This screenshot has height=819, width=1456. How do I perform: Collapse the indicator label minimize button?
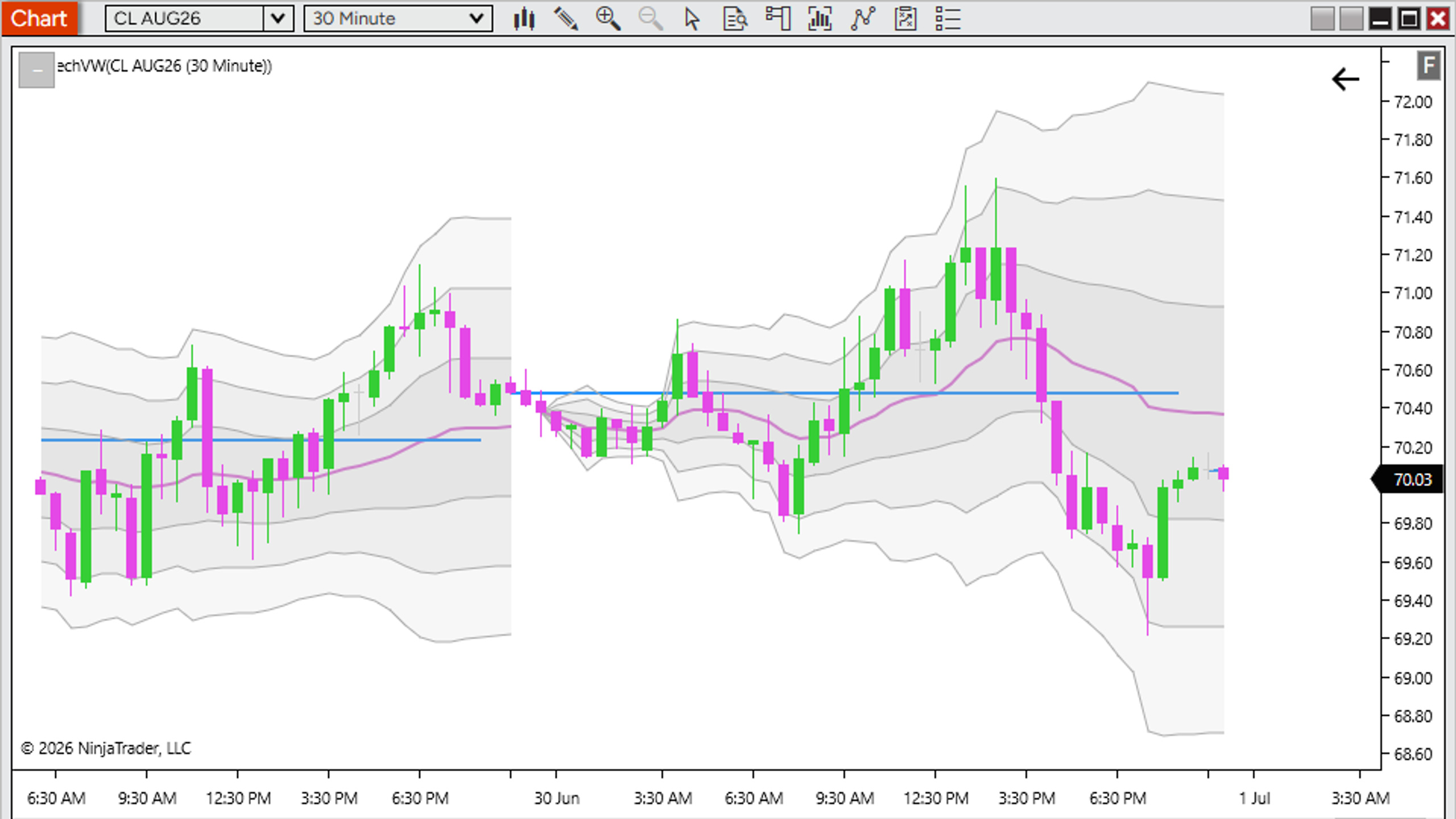coord(37,71)
